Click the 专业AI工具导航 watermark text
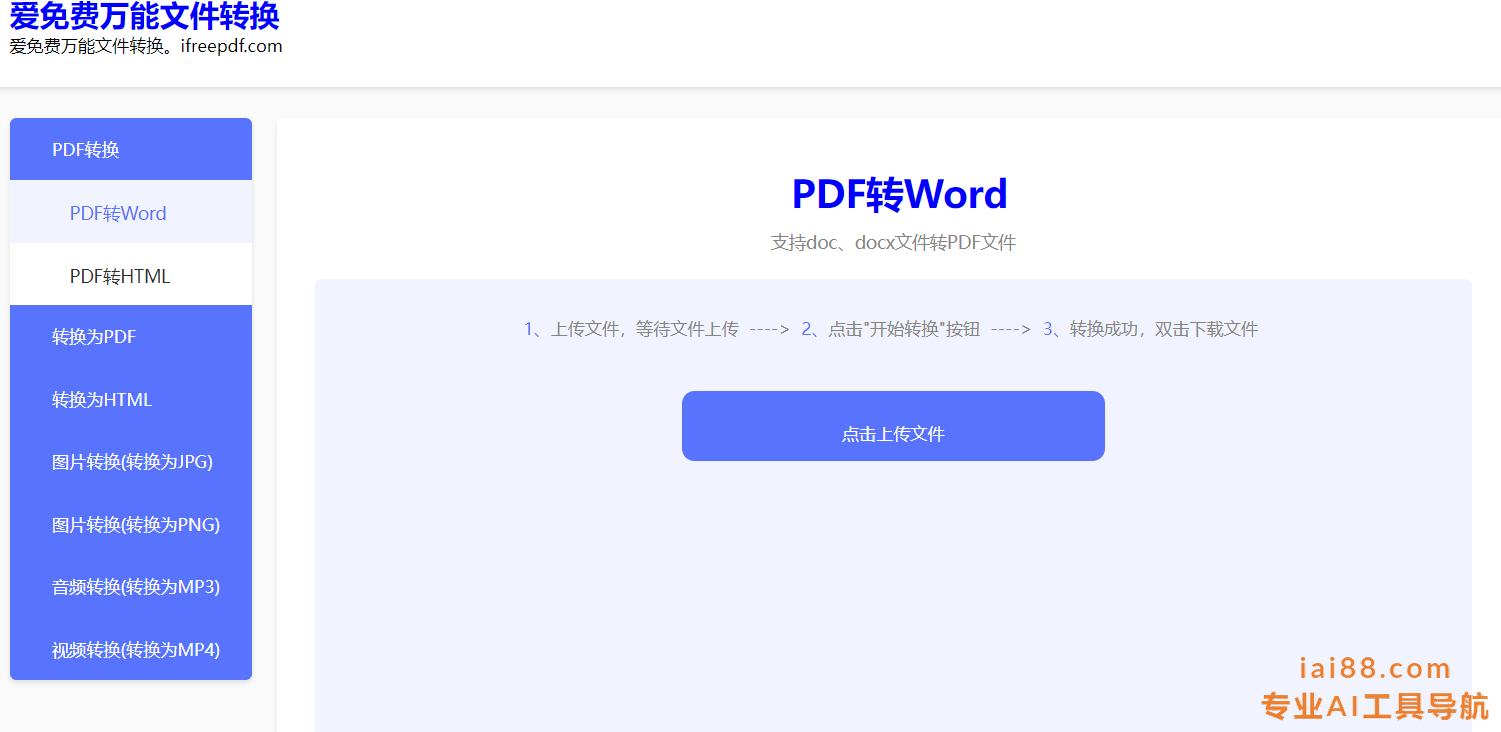 [x=1375, y=706]
